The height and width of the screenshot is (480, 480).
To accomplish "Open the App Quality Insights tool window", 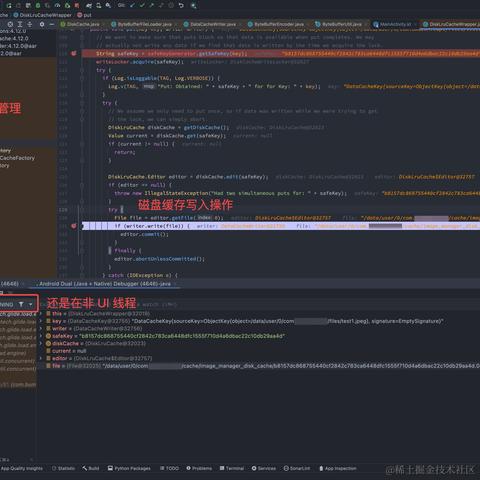I will 22,468.
